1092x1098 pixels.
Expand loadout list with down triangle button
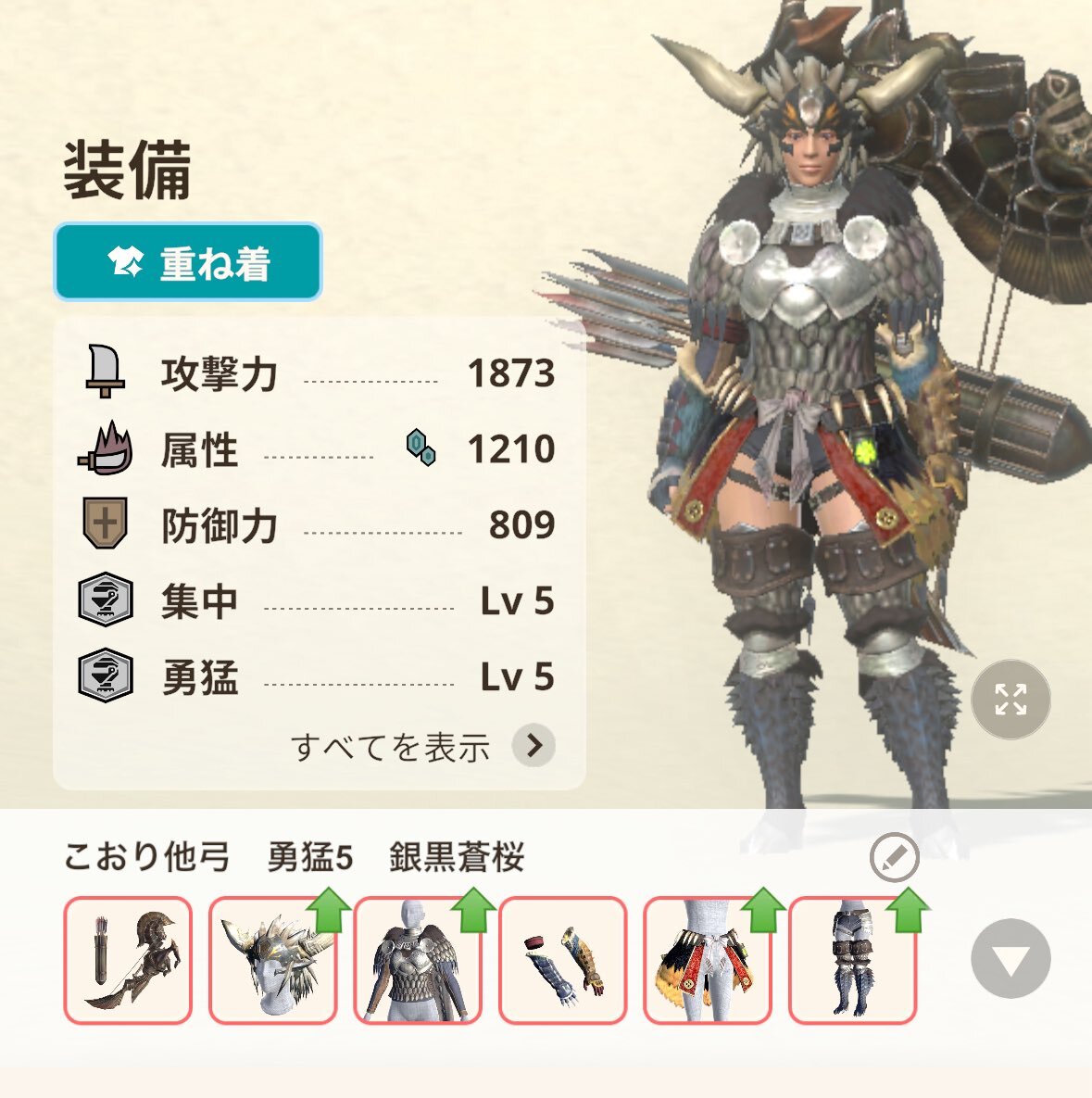tap(1010, 958)
